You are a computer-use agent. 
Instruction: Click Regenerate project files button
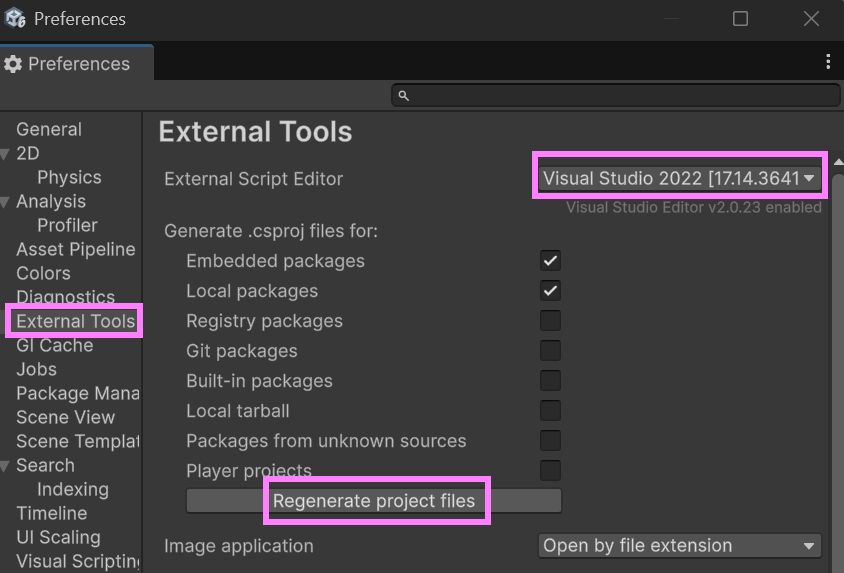(374, 501)
